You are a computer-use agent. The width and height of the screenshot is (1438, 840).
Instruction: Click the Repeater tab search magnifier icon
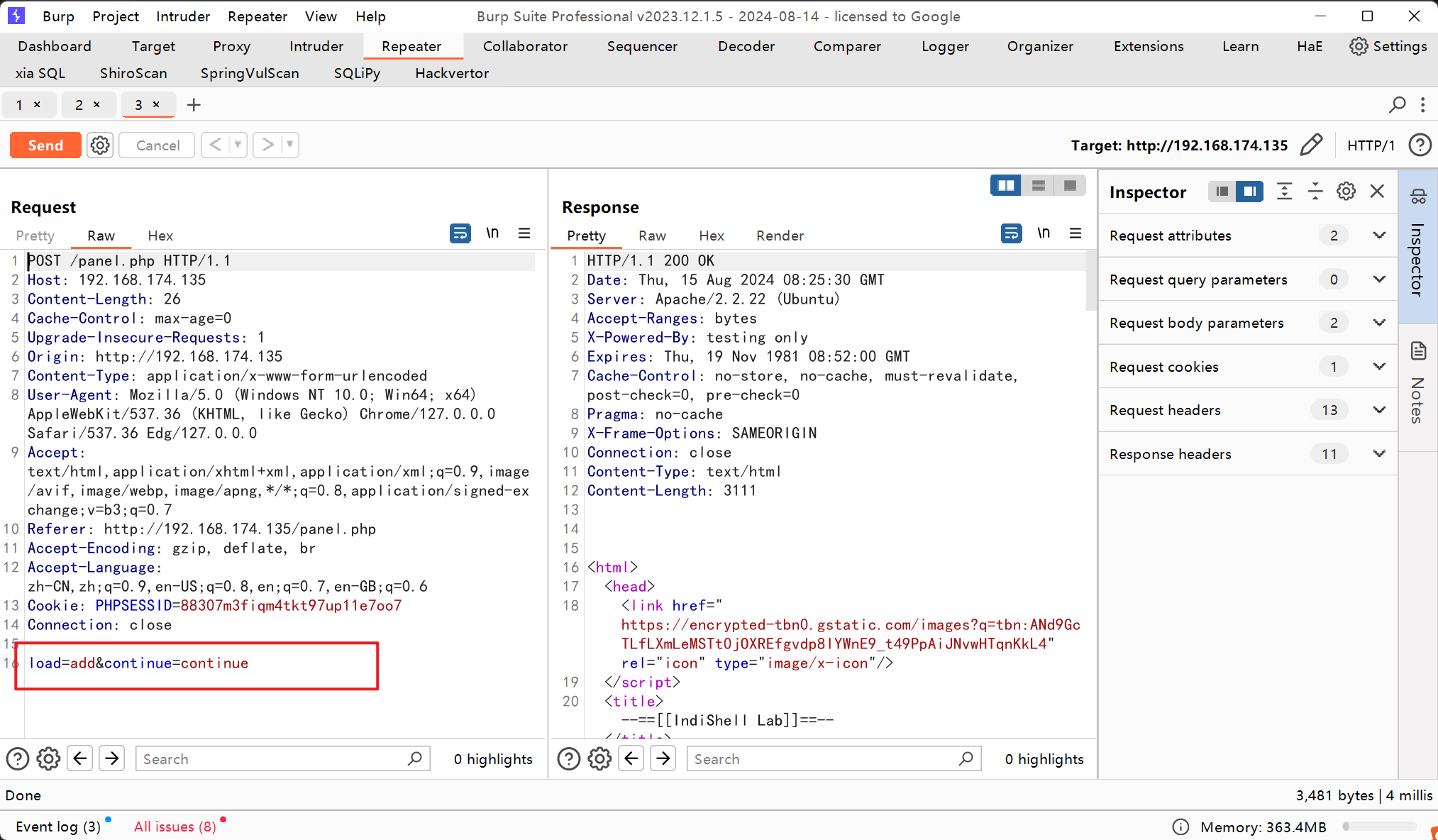point(1397,105)
